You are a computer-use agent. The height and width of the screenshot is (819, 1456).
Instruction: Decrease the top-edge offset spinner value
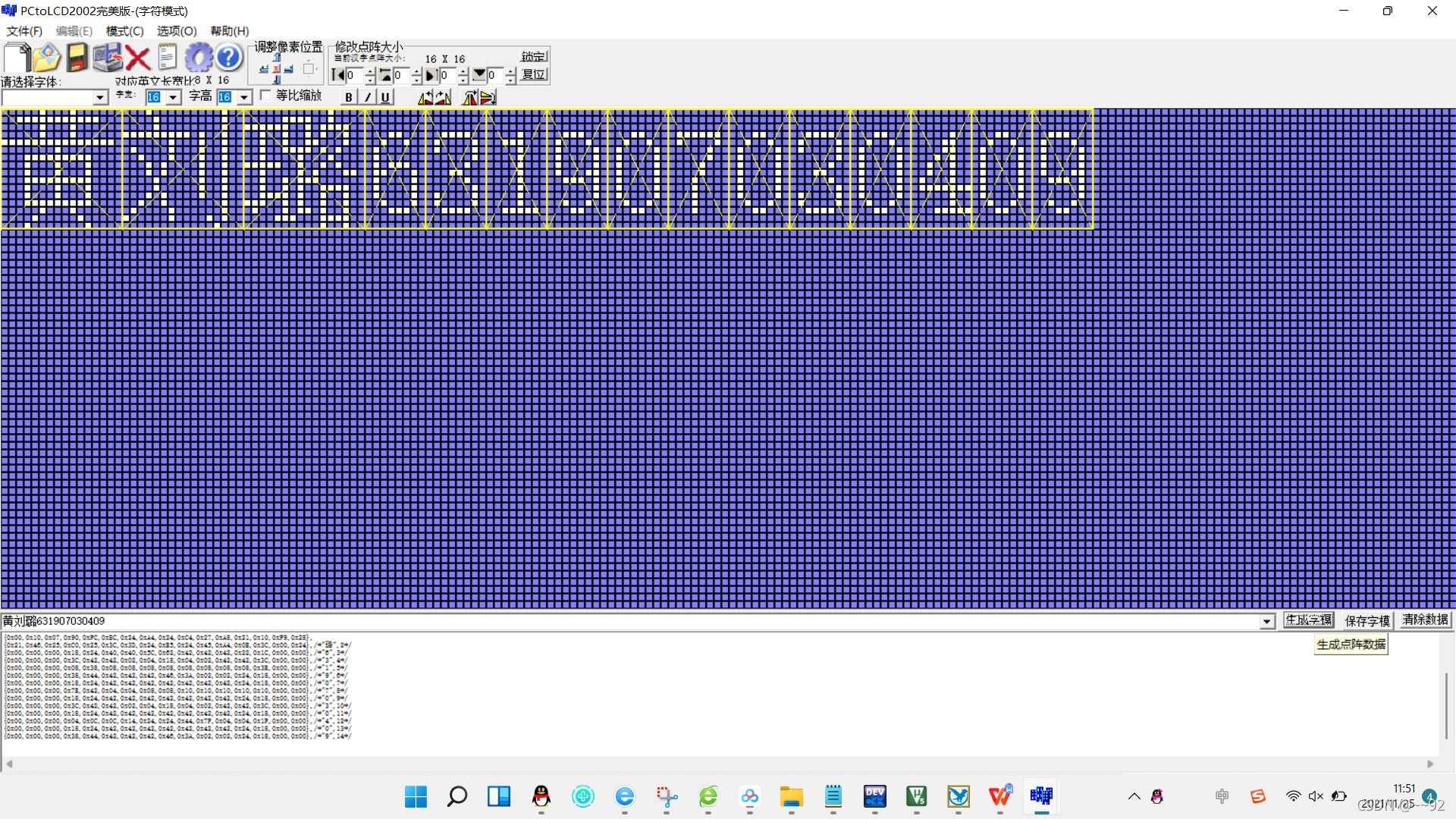[x=416, y=80]
